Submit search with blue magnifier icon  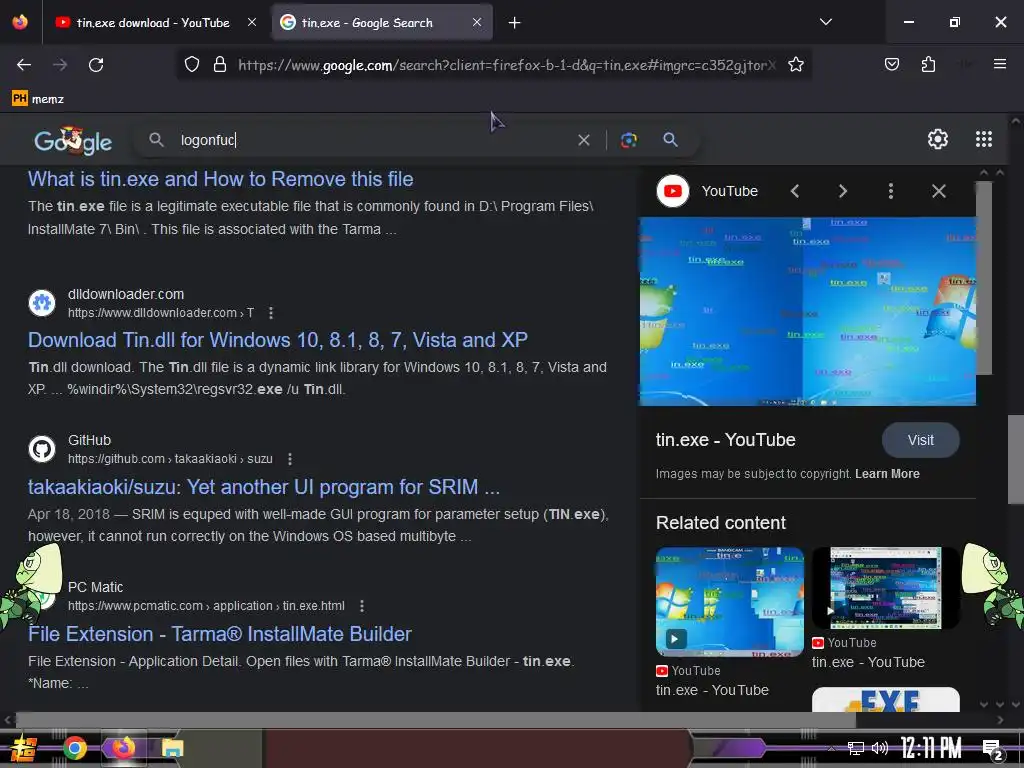(670, 139)
